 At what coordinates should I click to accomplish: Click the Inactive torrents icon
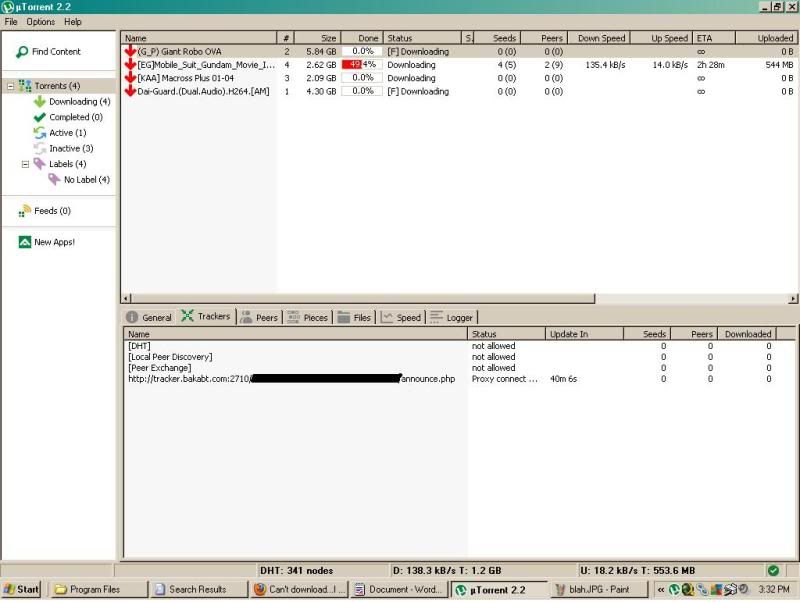40,148
